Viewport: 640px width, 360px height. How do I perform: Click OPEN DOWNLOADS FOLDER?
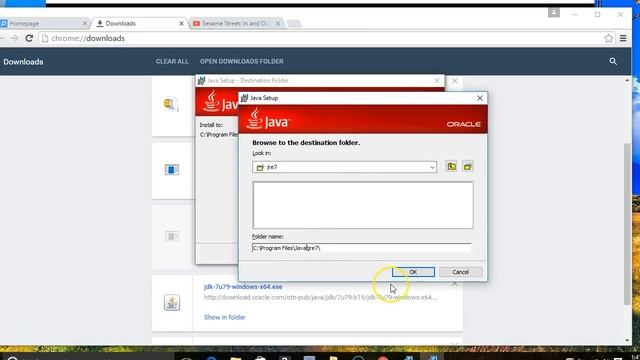pos(242,61)
